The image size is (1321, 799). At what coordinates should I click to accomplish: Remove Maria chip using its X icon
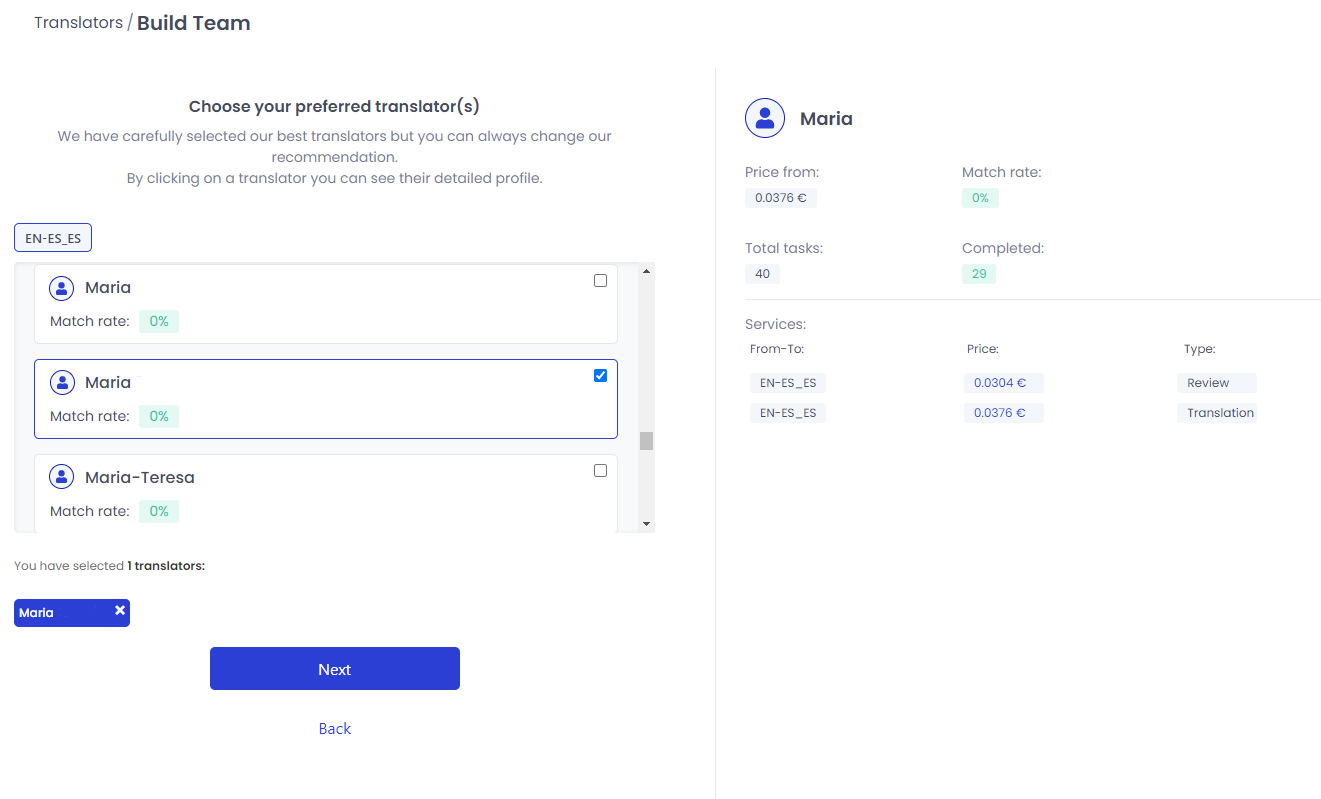coord(120,610)
